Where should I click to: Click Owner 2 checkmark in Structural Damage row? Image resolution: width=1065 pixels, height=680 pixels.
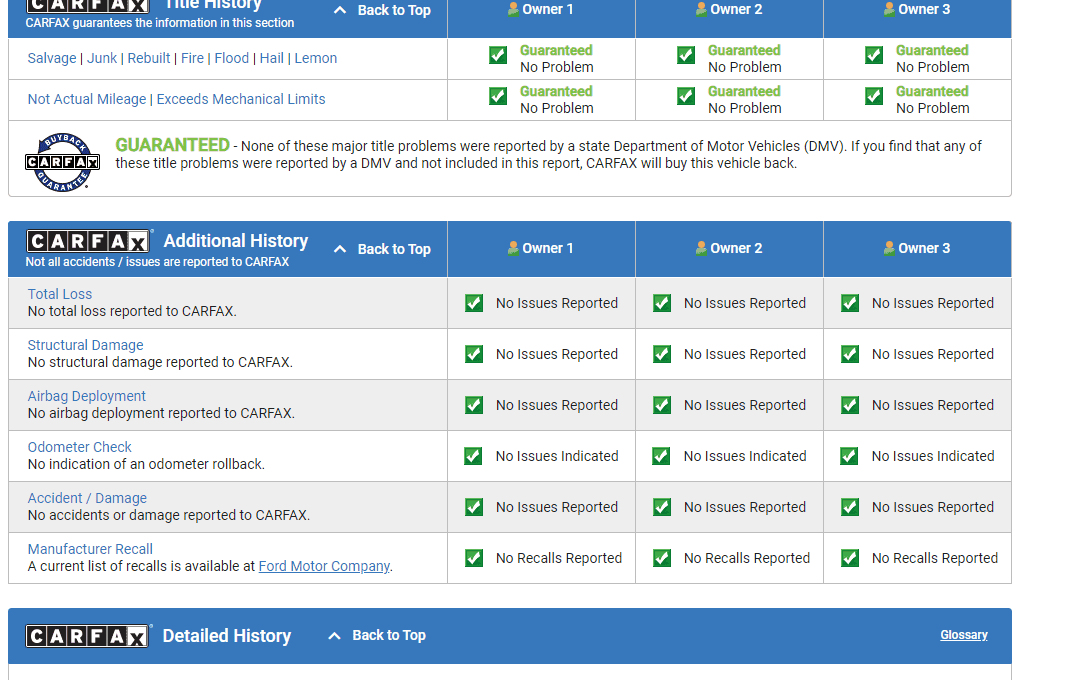(x=662, y=354)
